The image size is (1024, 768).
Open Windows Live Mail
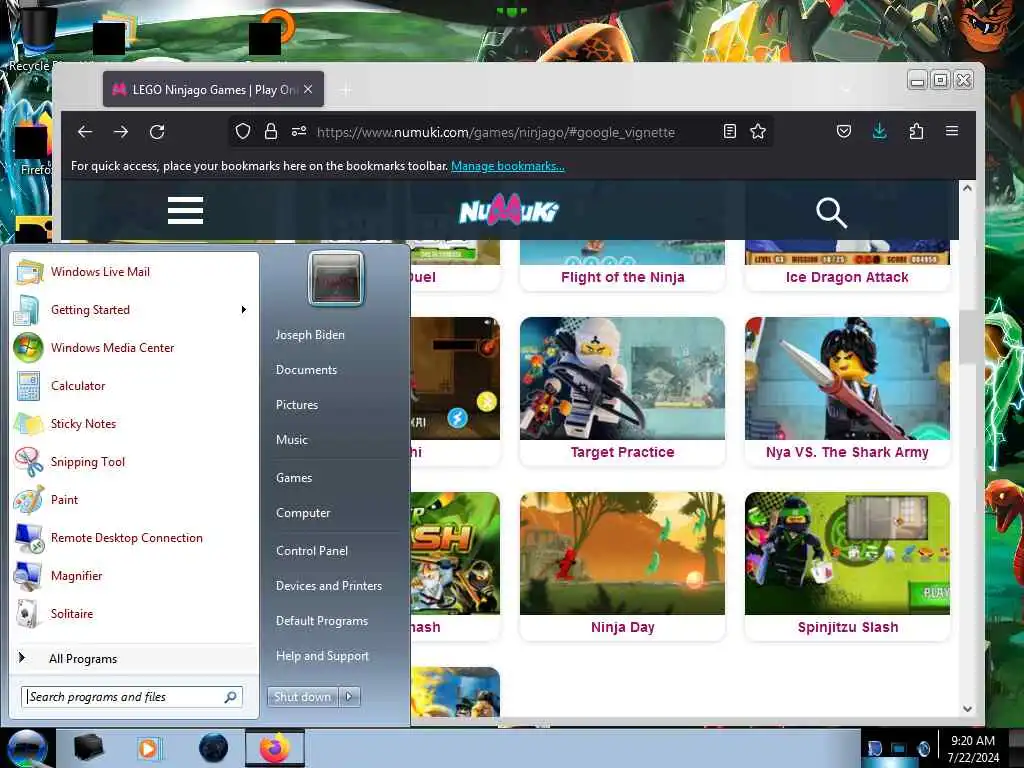tap(134, 272)
